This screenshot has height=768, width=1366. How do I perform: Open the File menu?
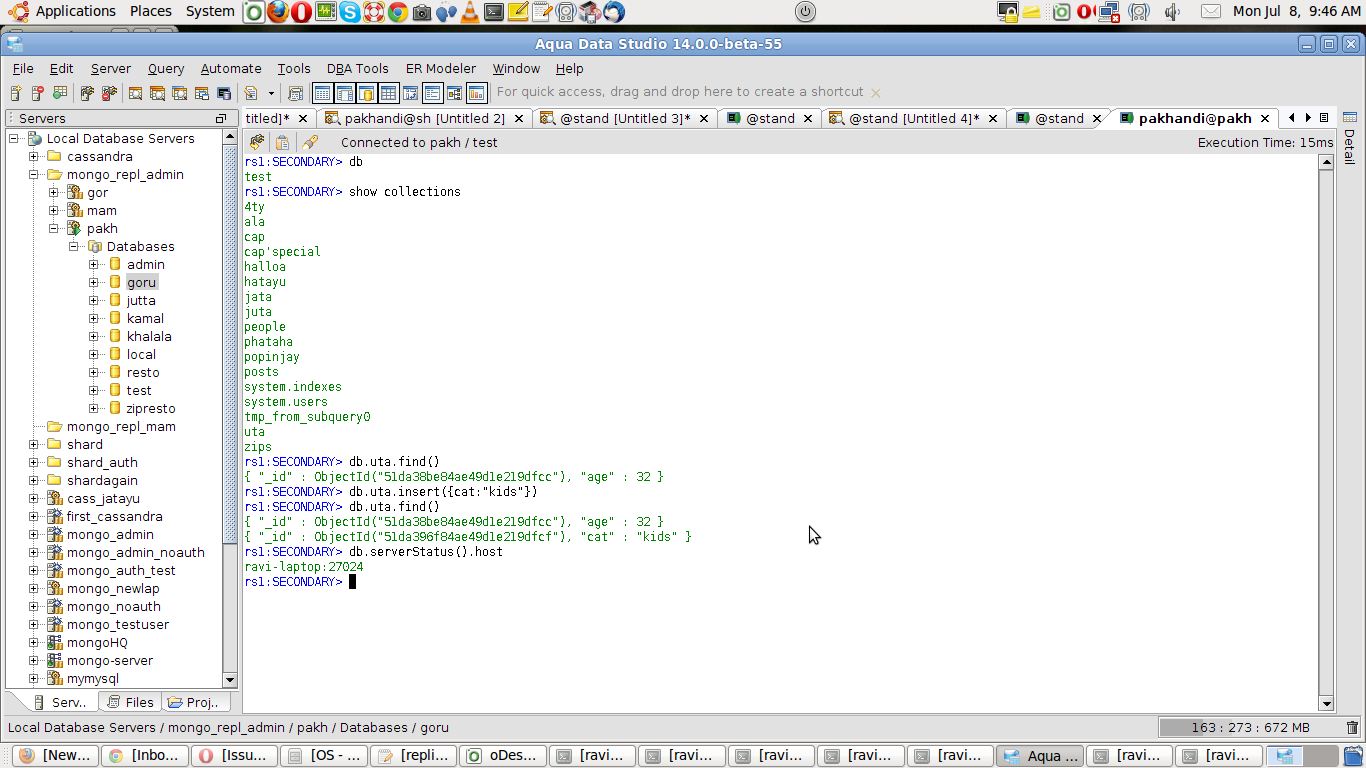click(x=23, y=68)
